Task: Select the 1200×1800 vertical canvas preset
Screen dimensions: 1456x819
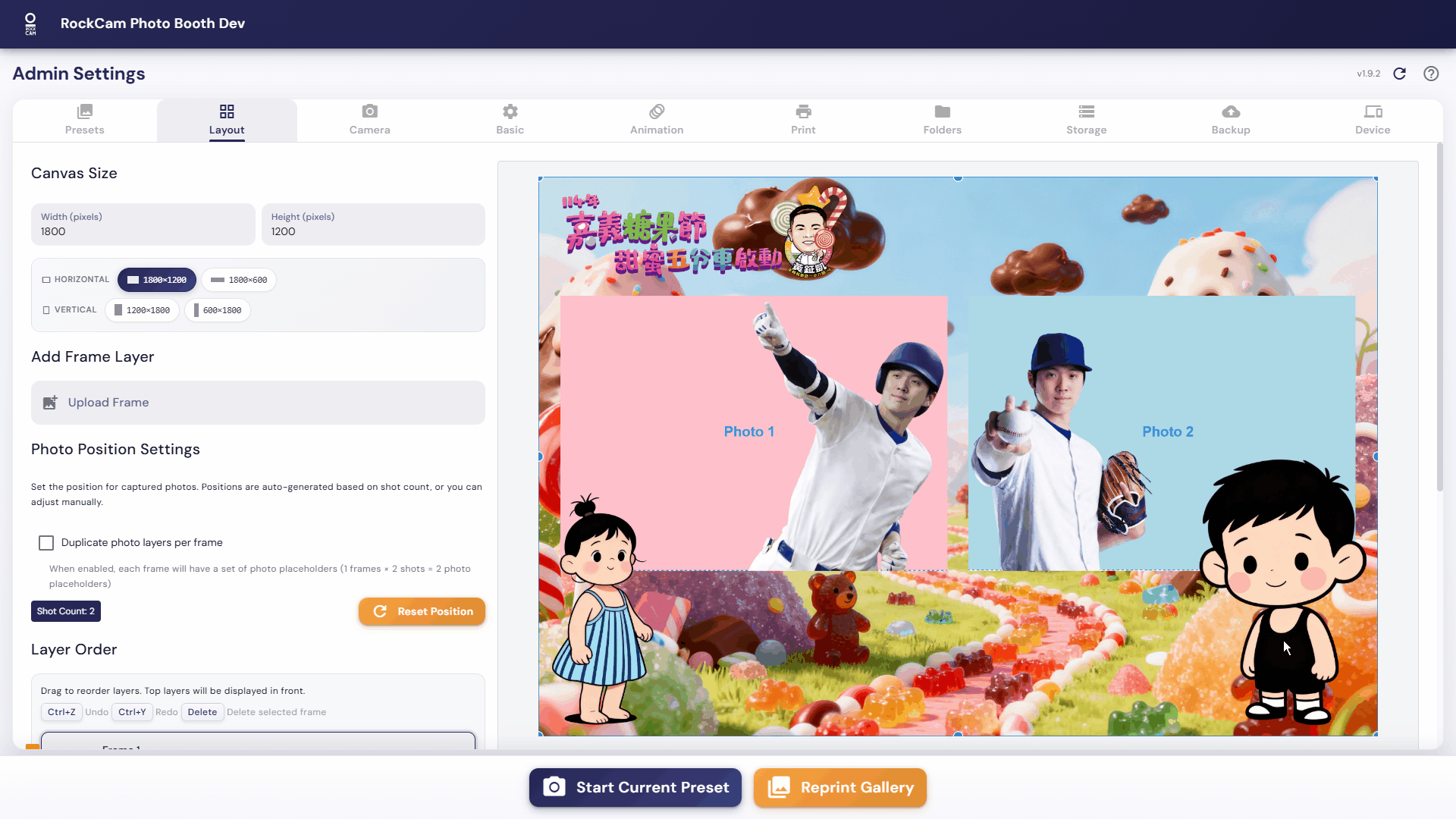Action: (x=143, y=310)
